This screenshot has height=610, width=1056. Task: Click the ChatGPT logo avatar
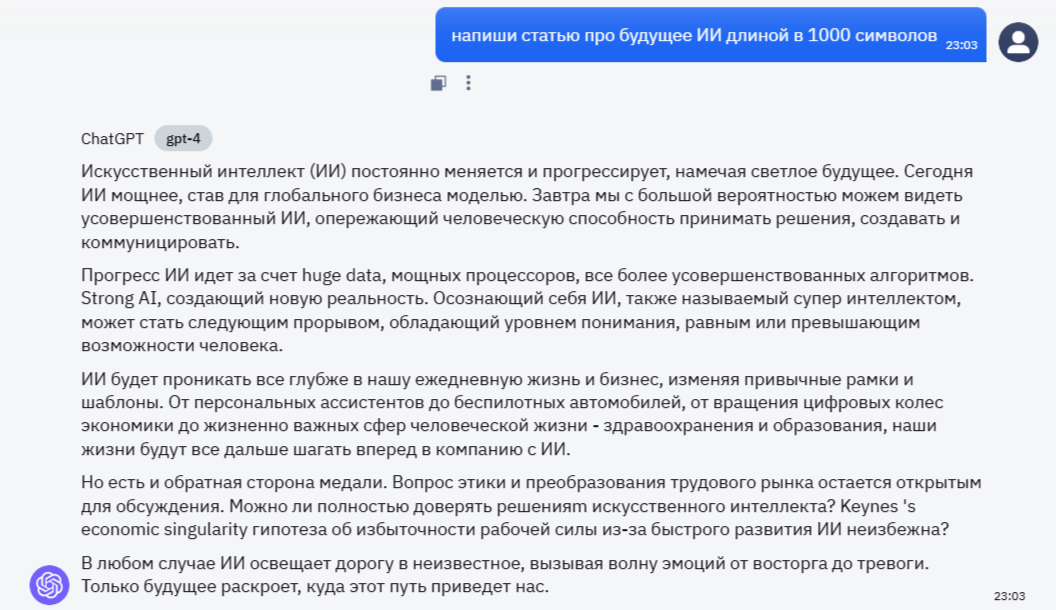(x=49, y=584)
